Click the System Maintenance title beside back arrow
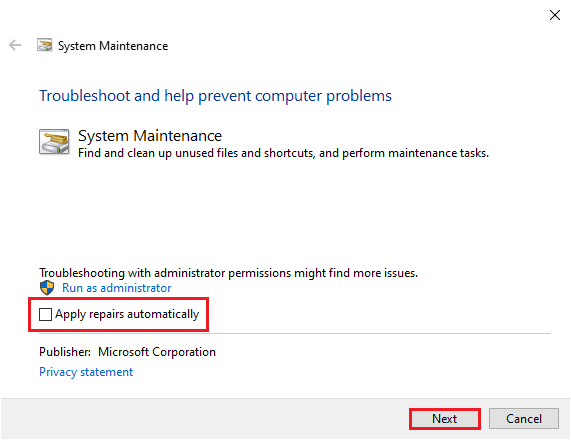This screenshot has height=440, width=571. click(x=113, y=46)
